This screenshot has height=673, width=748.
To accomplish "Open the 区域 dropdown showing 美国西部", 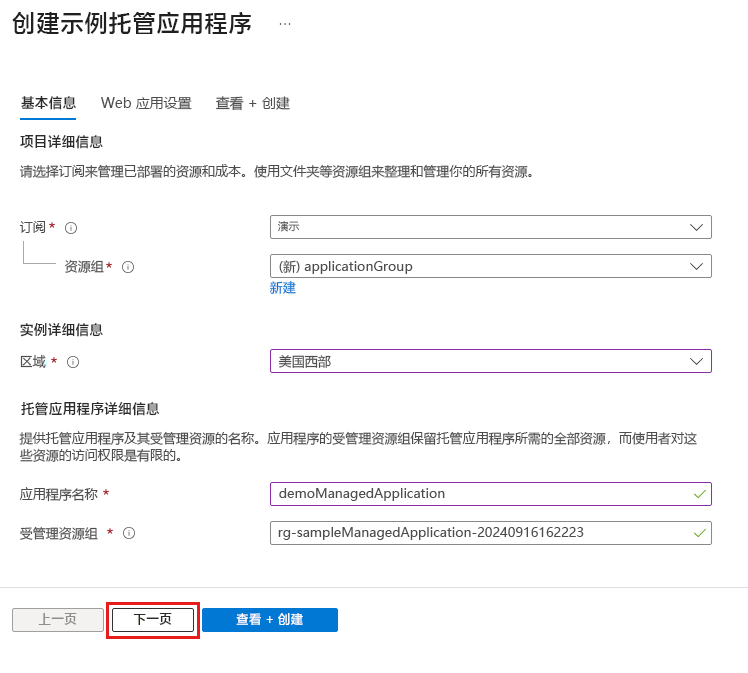I will coord(490,361).
